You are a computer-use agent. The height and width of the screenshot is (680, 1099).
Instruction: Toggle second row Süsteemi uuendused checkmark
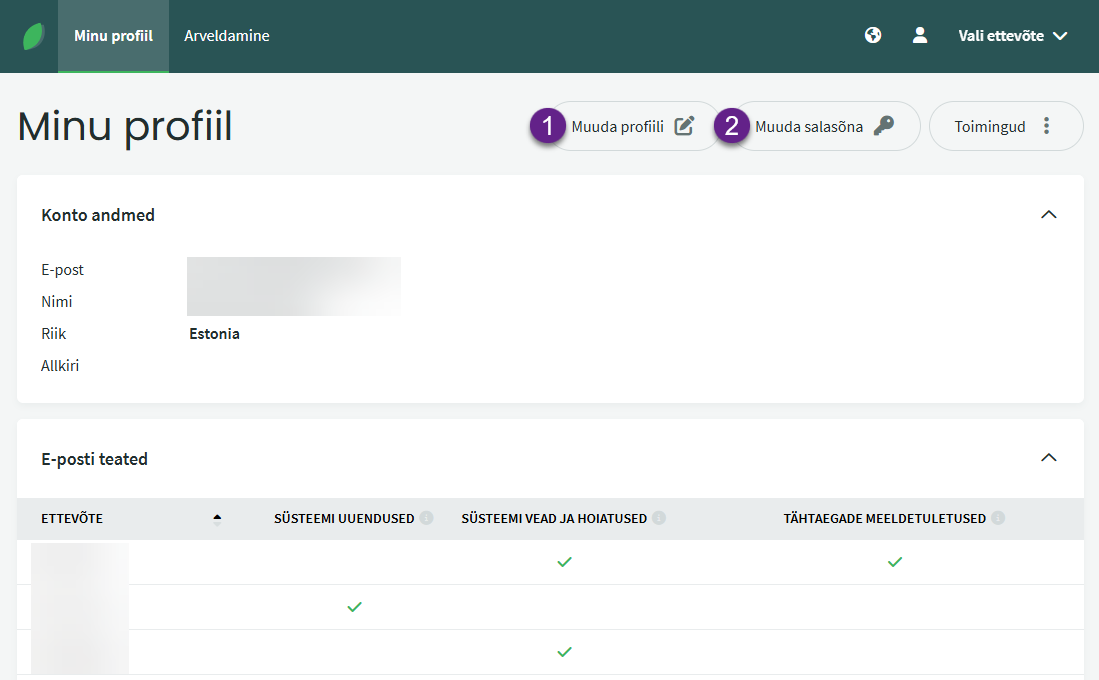(x=354, y=607)
